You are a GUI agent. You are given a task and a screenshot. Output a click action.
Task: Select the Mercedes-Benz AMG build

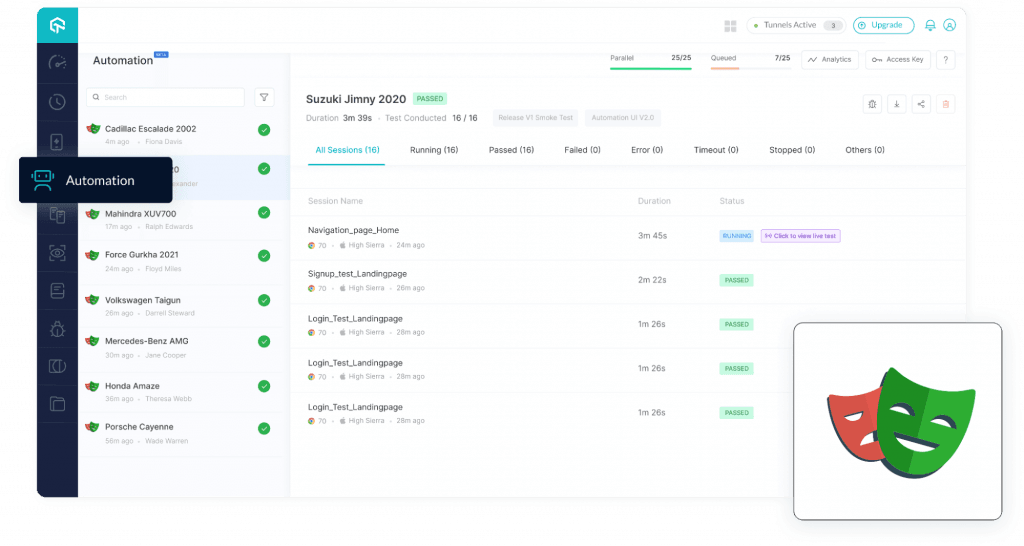pyautogui.click(x=184, y=347)
